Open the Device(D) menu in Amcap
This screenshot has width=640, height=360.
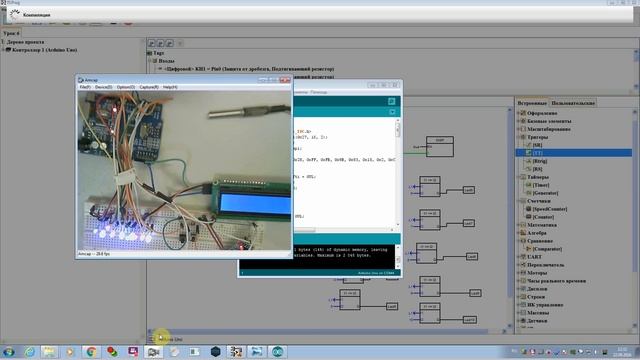pos(103,87)
